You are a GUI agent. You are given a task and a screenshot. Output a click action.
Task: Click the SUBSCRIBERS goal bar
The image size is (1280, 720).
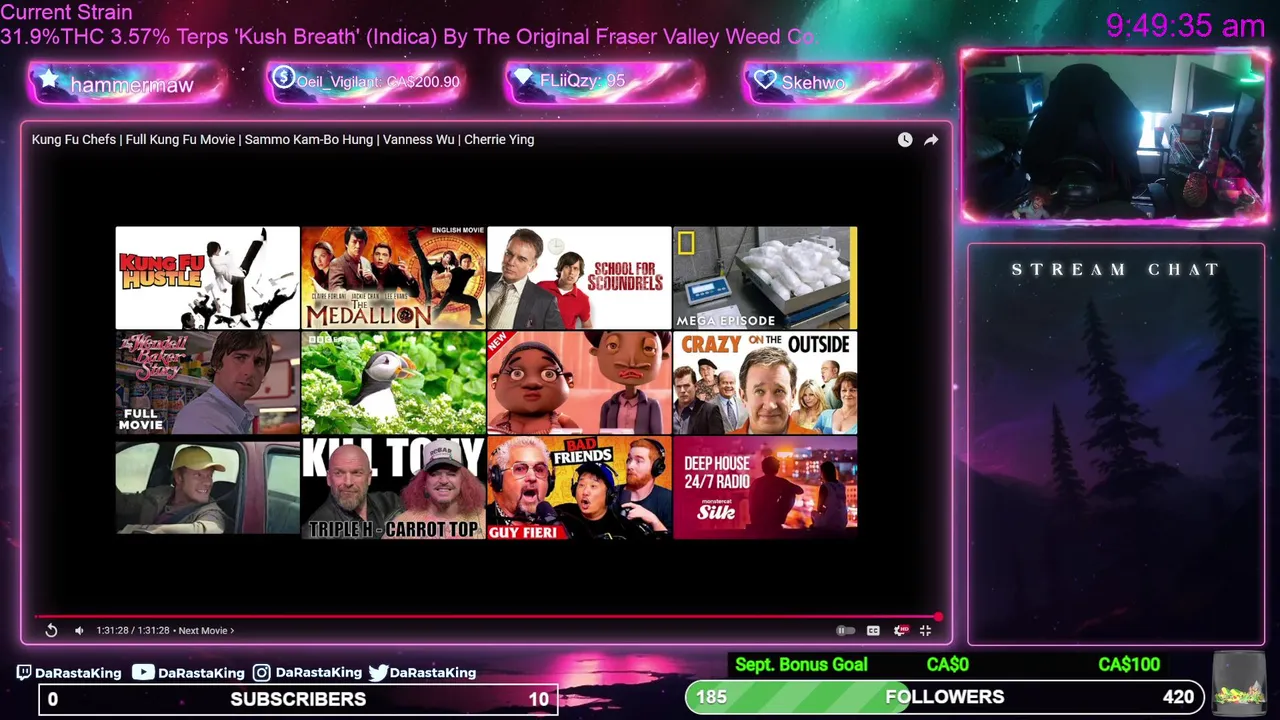(x=298, y=699)
